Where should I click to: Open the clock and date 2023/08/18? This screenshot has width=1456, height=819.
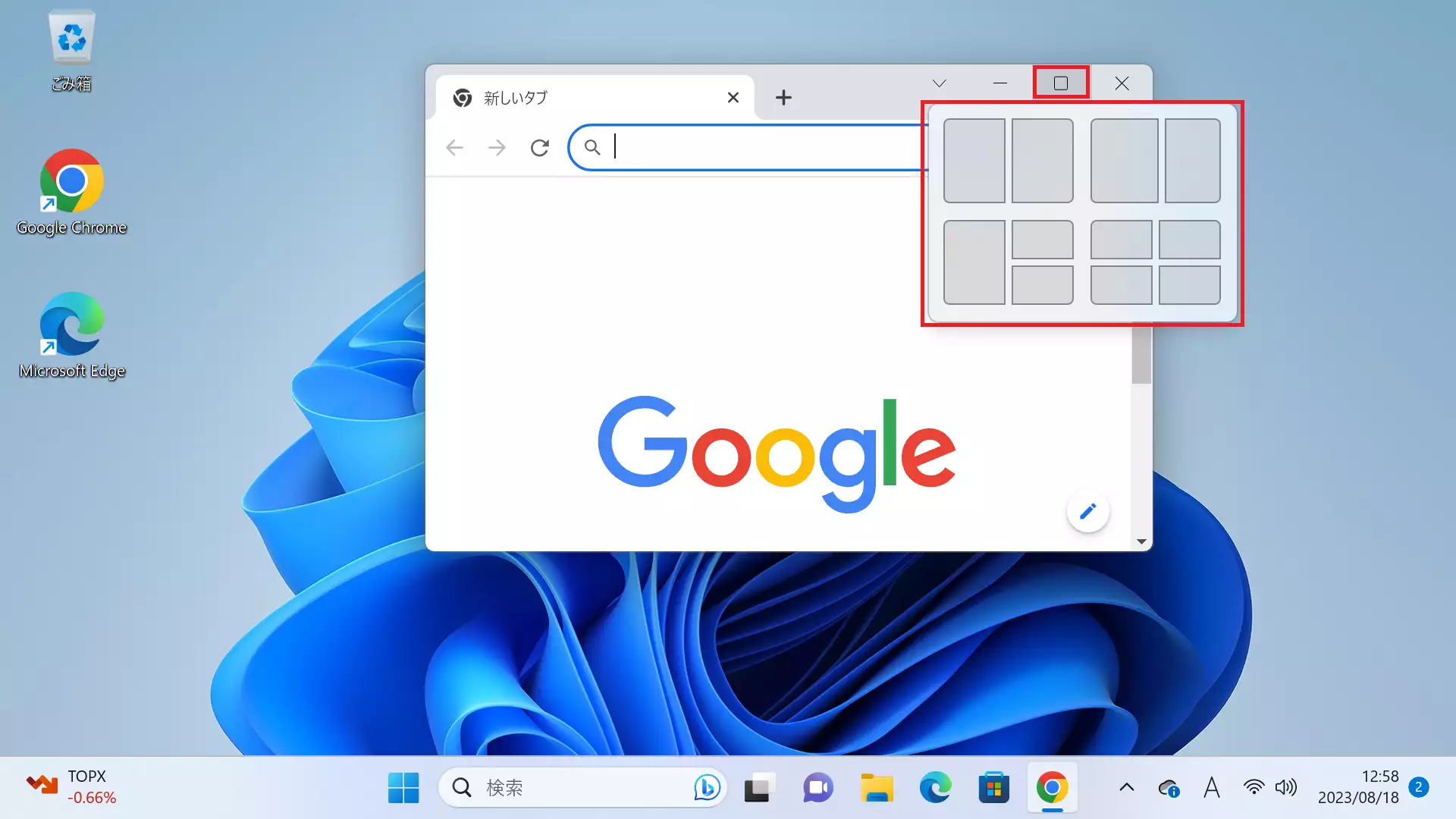[x=1358, y=787]
